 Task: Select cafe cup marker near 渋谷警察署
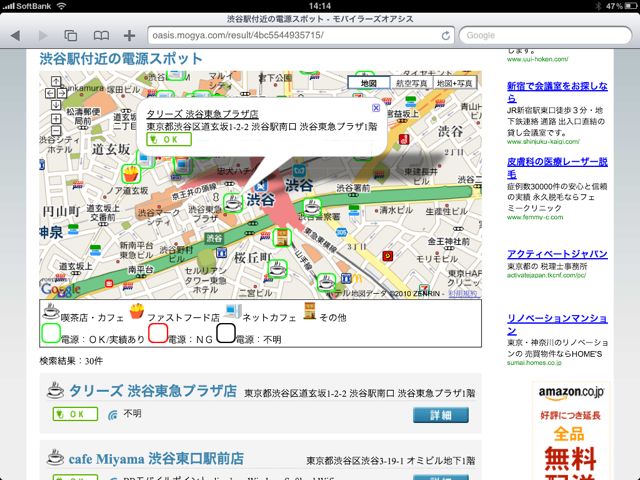tap(312, 207)
